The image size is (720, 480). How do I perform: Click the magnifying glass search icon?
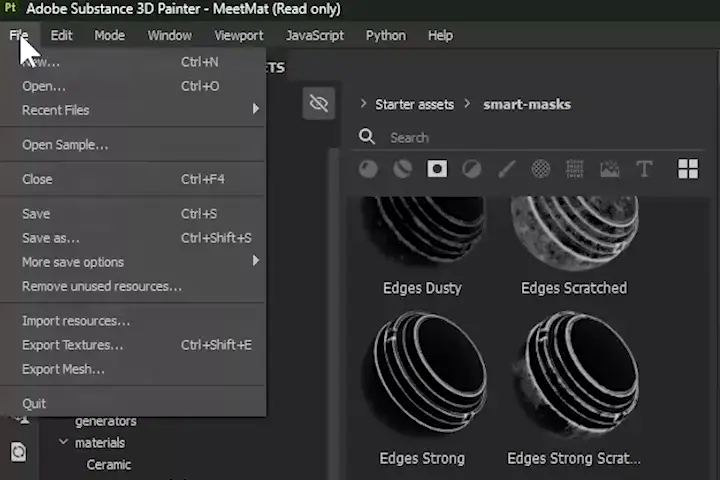(367, 136)
